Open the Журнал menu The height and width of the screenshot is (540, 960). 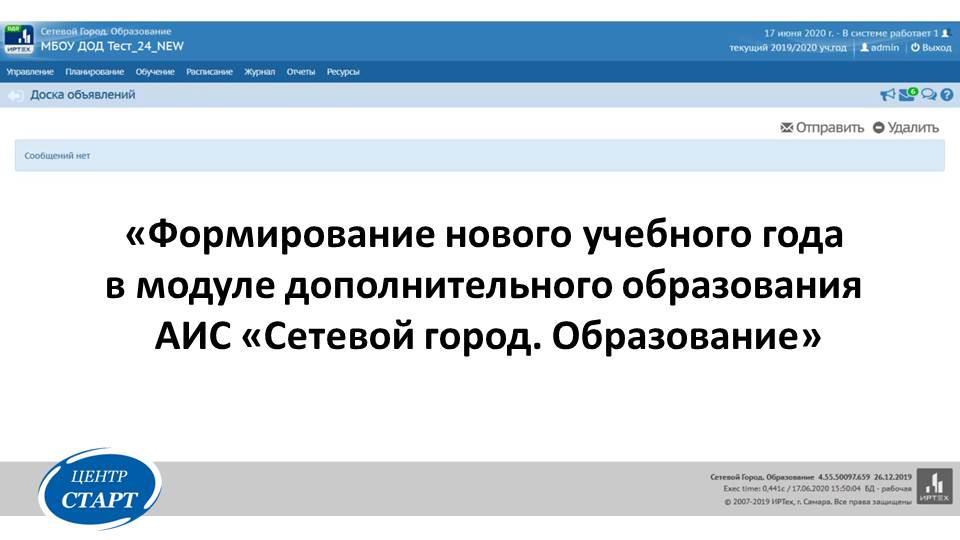tap(260, 72)
